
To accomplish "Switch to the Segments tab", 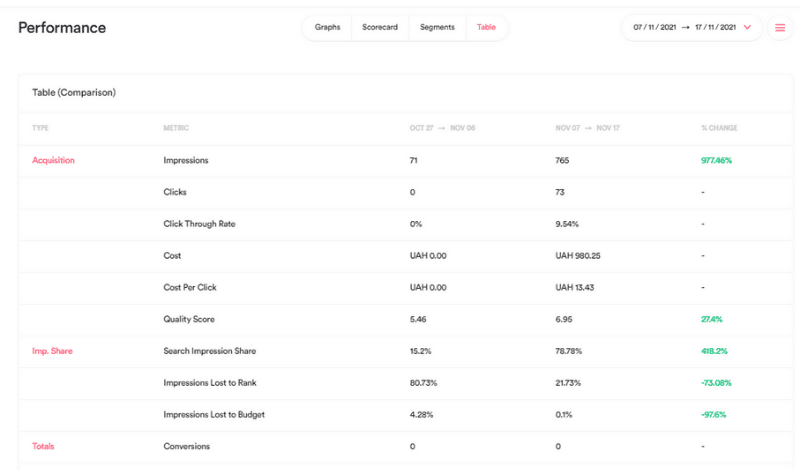I will [x=437, y=28].
